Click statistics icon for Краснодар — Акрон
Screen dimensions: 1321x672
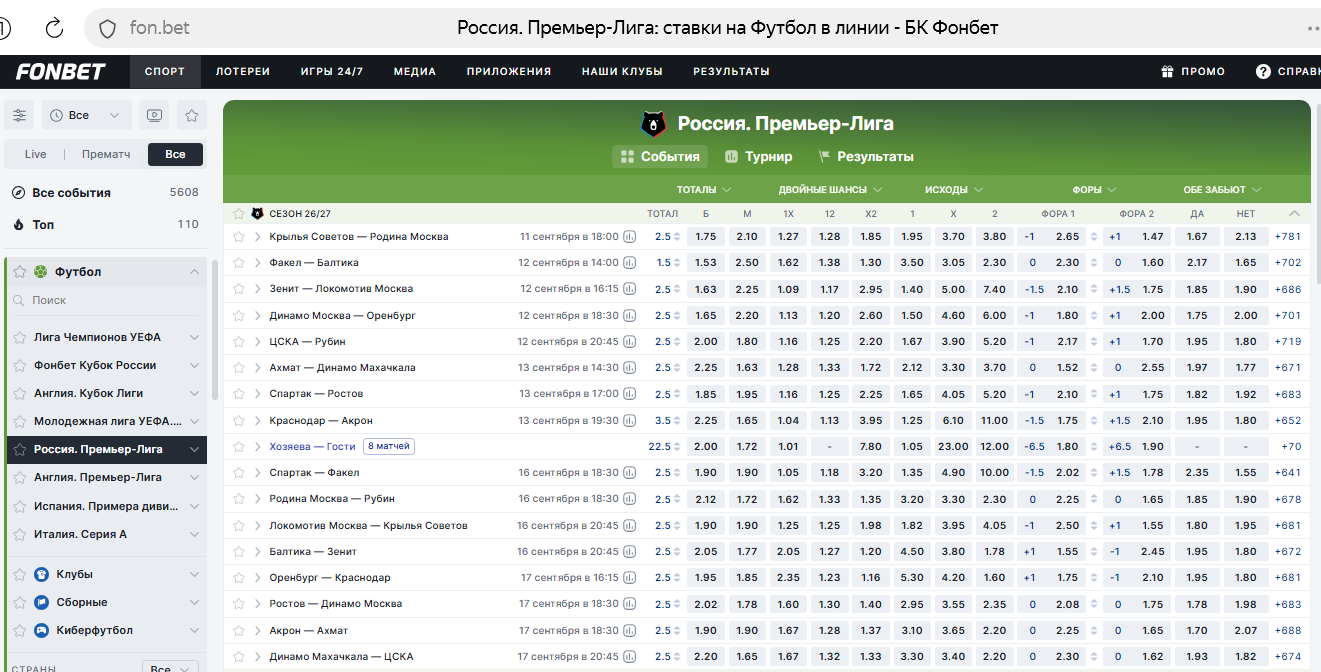[x=630, y=420]
